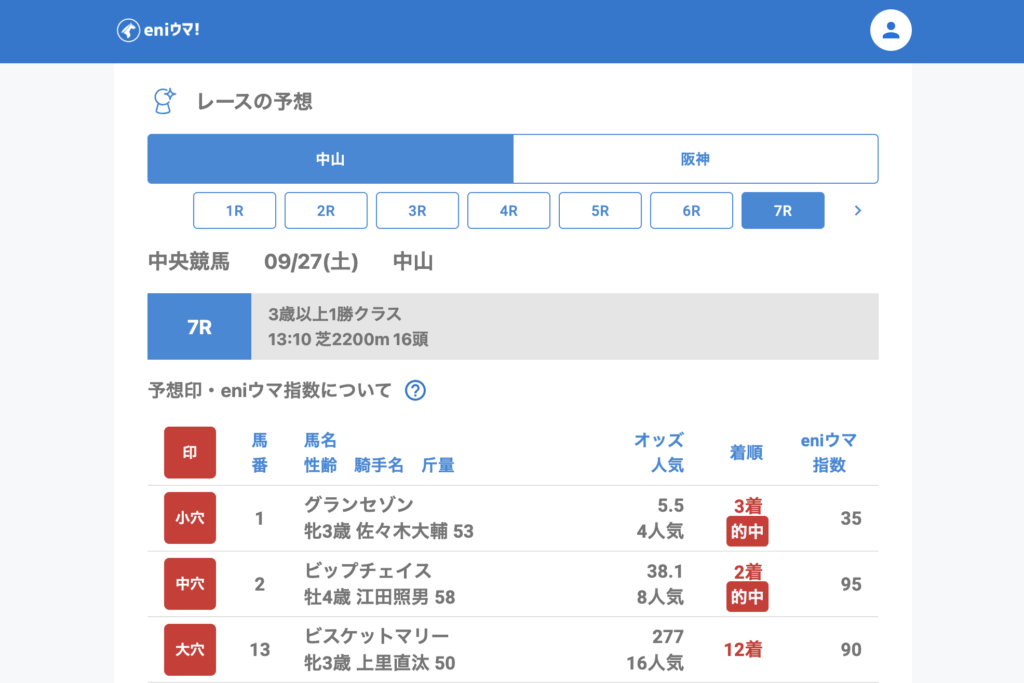Image resolution: width=1024 pixels, height=683 pixels.
Task: Open 予想印・eniウマ指数について explanation link
Action: point(270,390)
